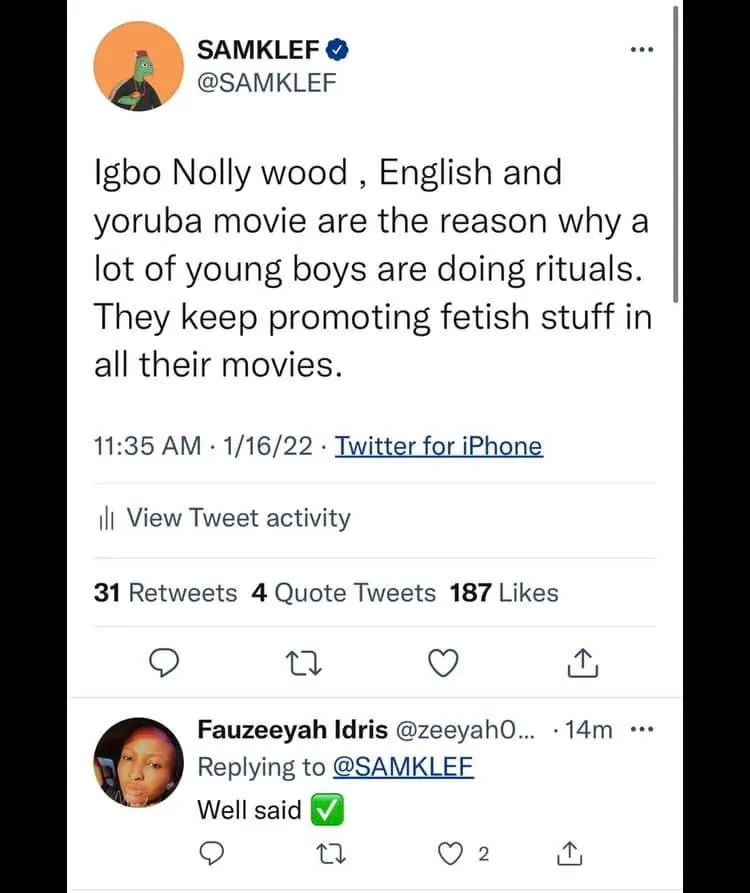Open View Tweet activity
750x893 pixels.
(x=238, y=518)
